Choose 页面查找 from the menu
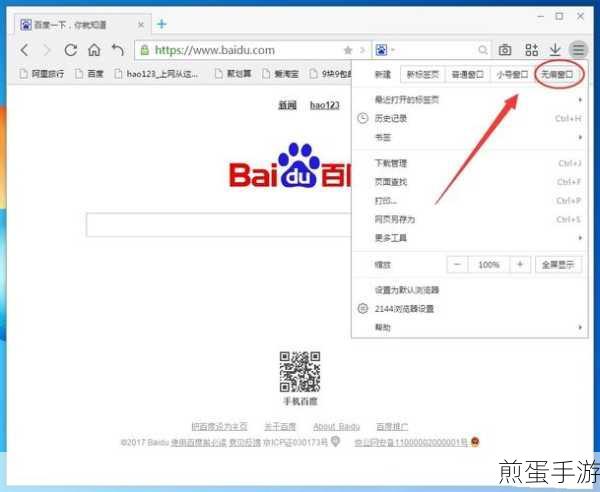This screenshot has width=600, height=492. point(469,182)
